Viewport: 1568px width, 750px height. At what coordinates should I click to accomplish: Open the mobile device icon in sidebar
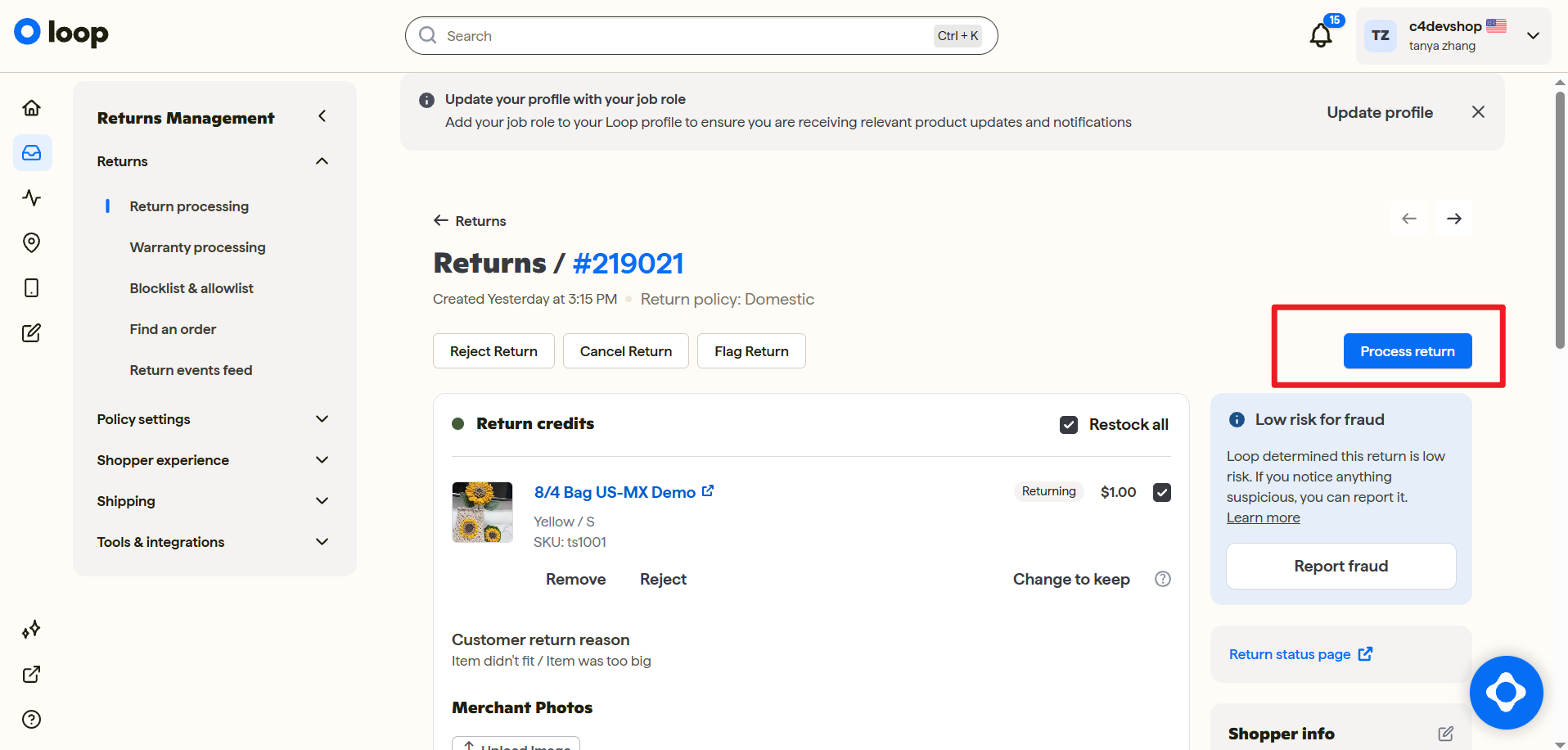point(32,287)
